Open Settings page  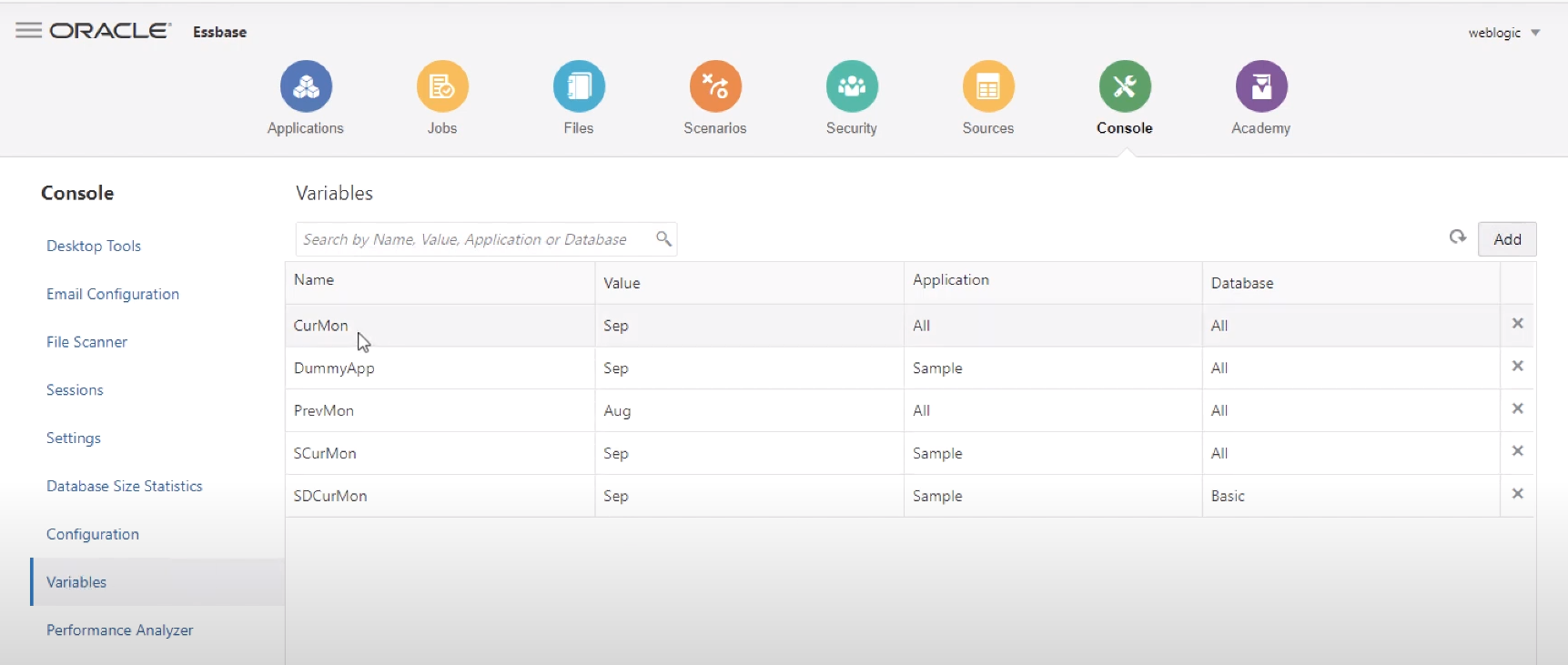pyautogui.click(x=74, y=438)
